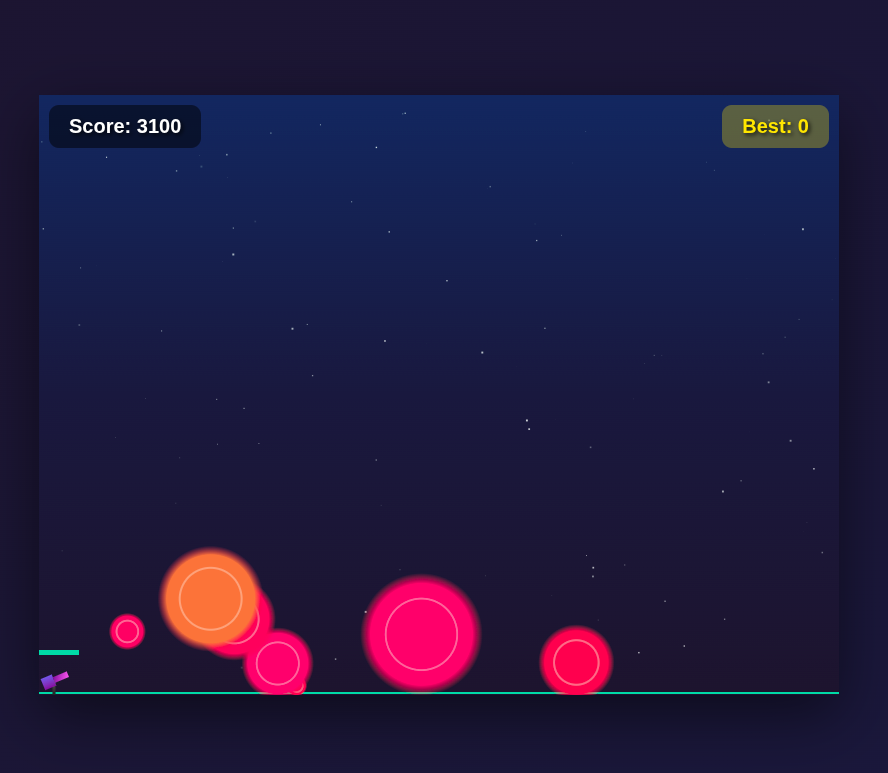Image resolution: width=888 pixels, height=773 pixels.
Task: Open the Best: 0 score badge
Action: click(x=775, y=126)
